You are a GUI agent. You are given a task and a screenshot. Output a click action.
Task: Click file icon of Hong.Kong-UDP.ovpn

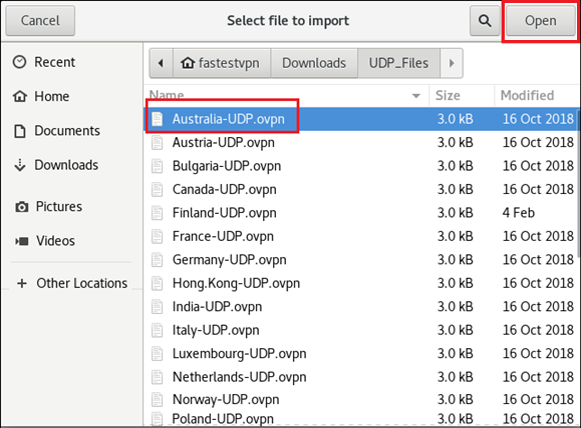[157, 283]
